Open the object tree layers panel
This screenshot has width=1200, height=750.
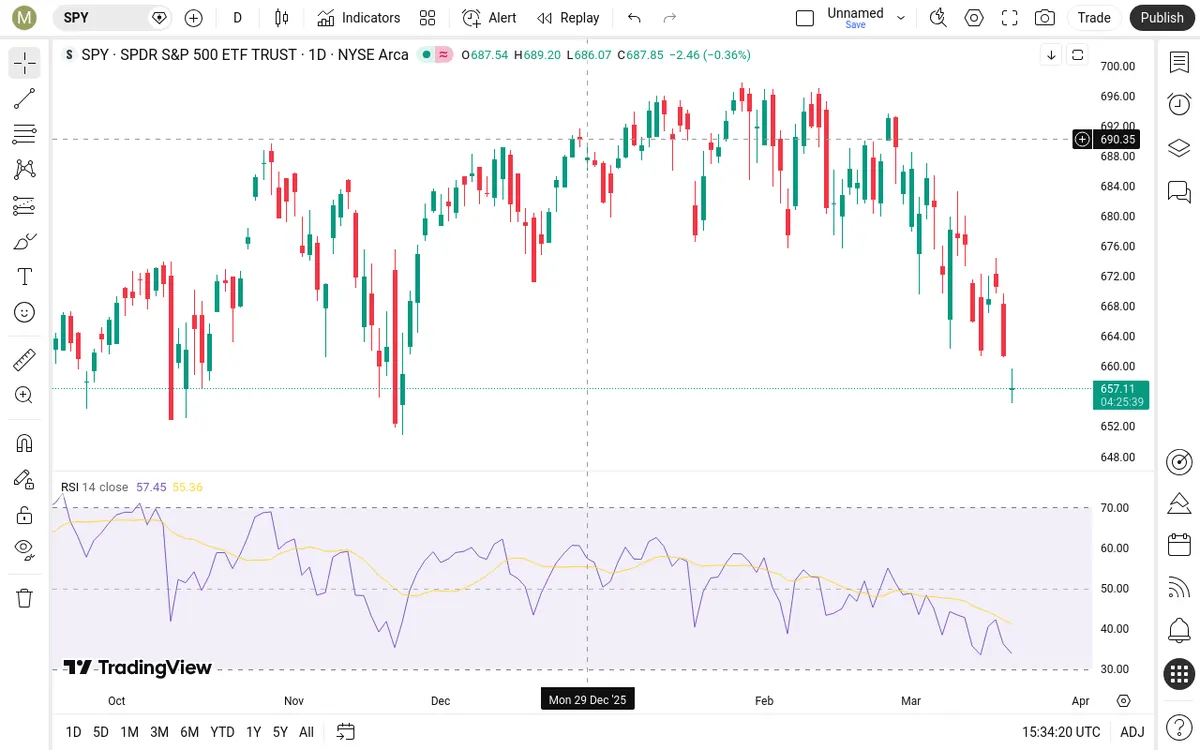click(x=1179, y=147)
